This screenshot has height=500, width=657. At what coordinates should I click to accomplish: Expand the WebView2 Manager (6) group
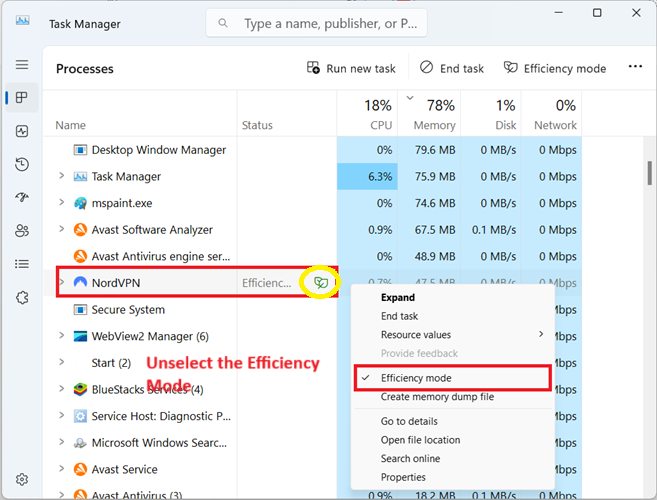62,335
